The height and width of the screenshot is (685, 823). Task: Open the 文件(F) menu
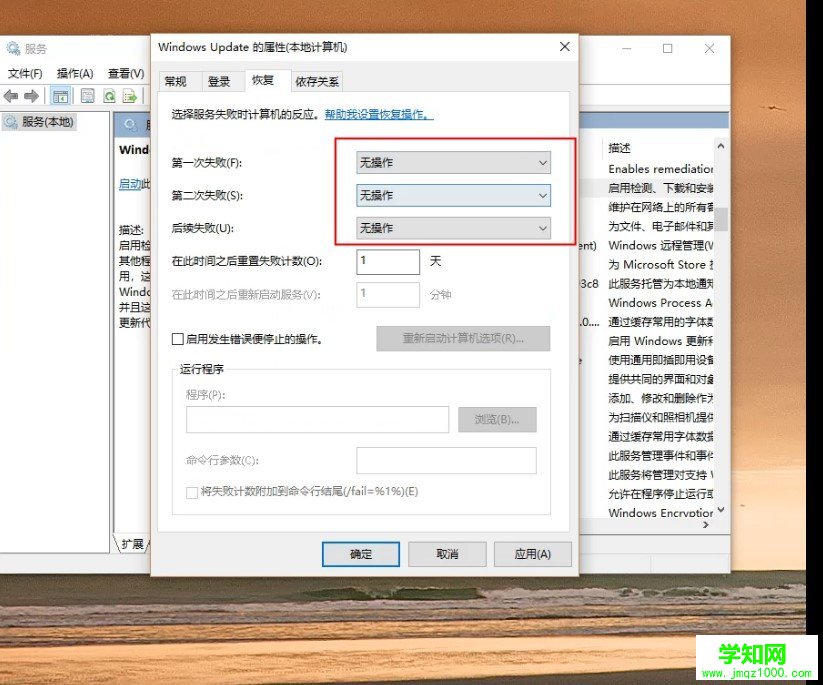pyautogui.click(x=25, y=73)
